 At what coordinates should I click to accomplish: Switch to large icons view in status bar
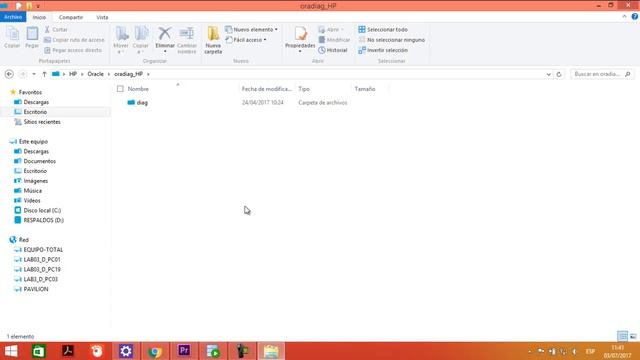pos(633,336)
